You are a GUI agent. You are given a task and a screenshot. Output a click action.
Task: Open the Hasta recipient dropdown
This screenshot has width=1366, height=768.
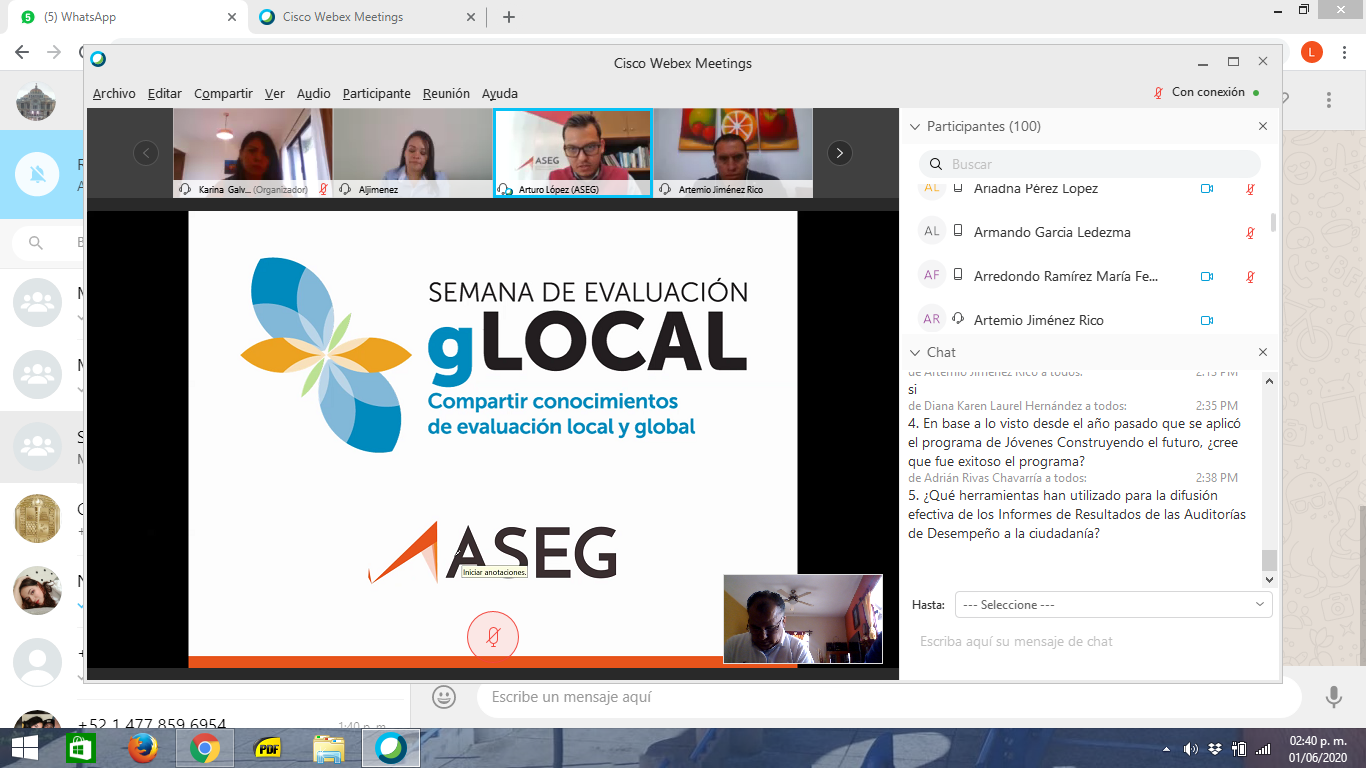coord(1114,605)
